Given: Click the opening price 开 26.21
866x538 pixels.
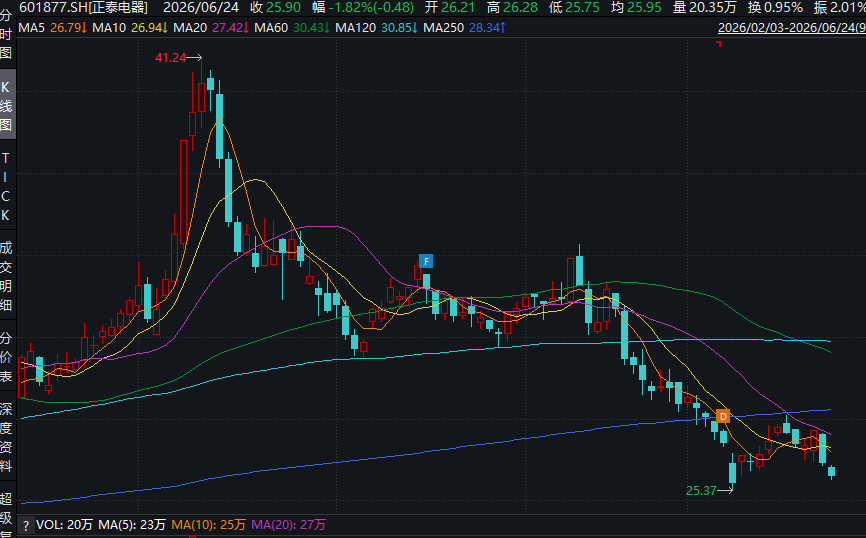Looking at the screenshot, I should coord(450,7).
